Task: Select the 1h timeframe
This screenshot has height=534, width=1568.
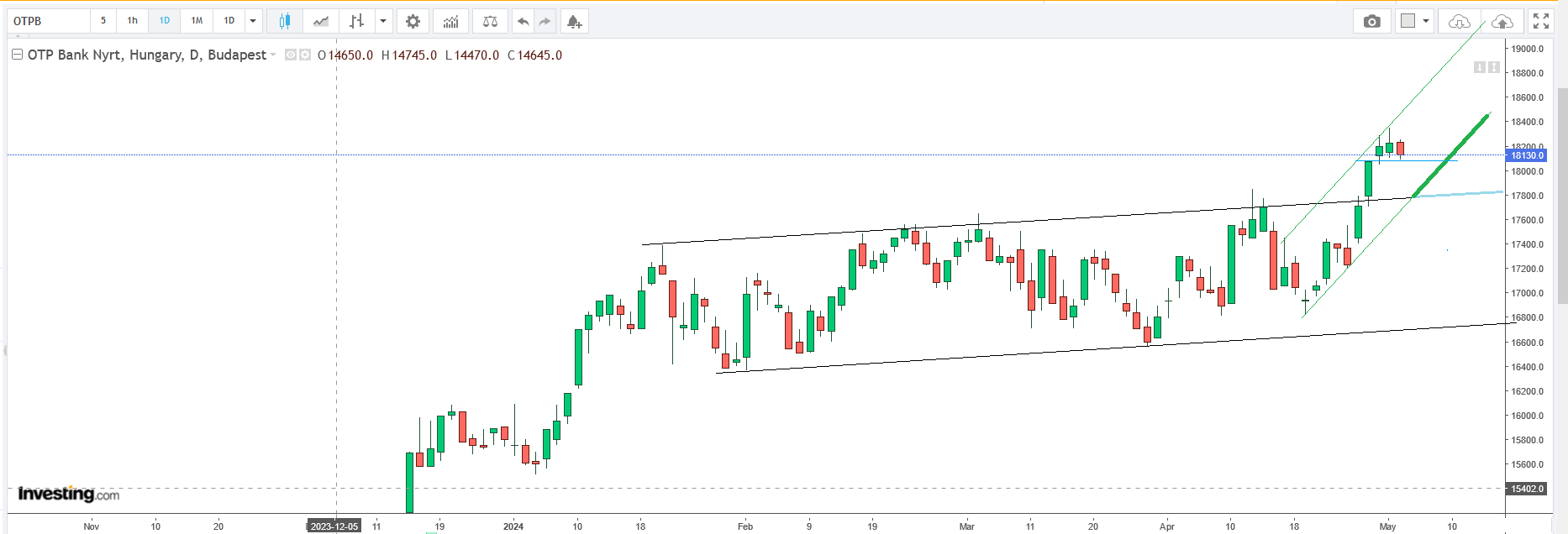Action: pos(133,21)
